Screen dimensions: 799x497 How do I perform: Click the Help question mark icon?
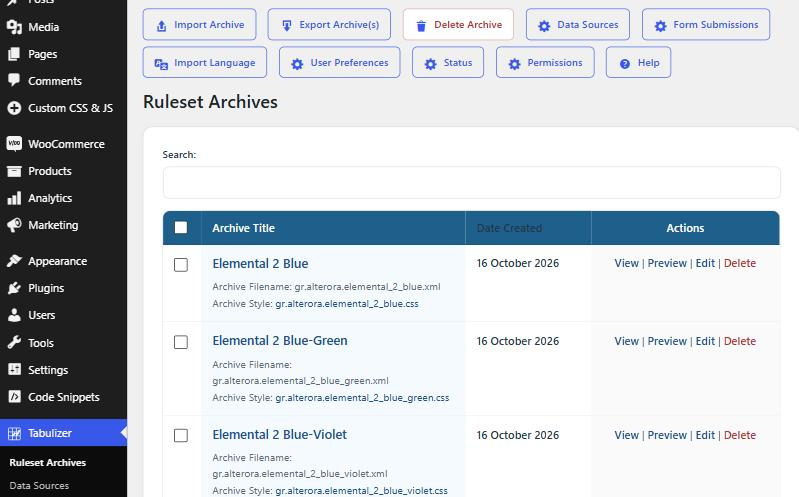tap(625, 64)
